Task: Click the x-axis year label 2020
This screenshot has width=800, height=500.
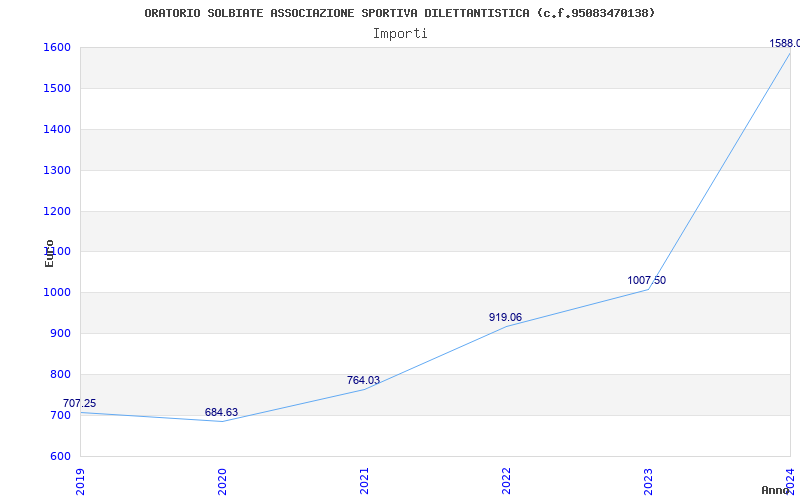Action: pyautogui.click(x=222, y=482)
